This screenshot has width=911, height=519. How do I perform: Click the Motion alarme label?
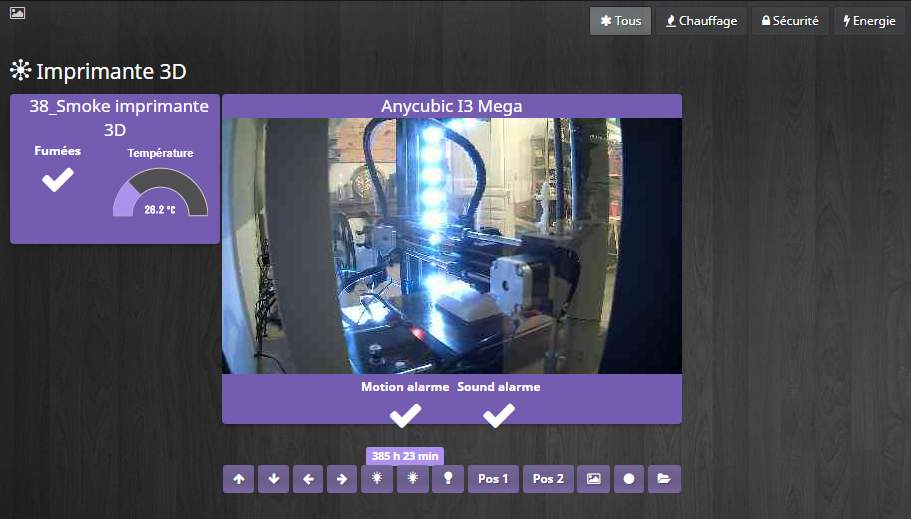click(405, 386)
